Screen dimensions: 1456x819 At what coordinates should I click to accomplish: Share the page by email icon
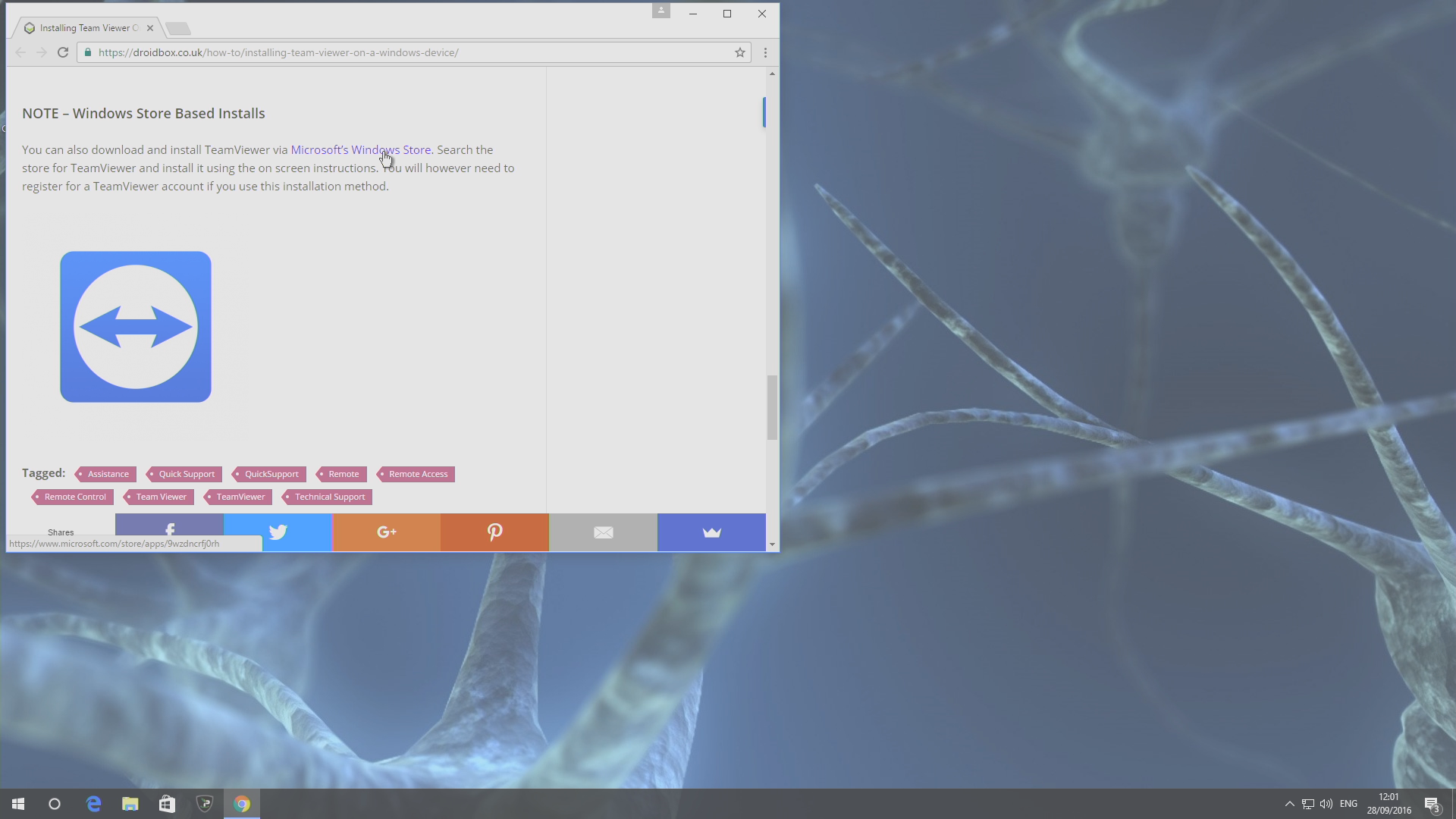[603, 532]
